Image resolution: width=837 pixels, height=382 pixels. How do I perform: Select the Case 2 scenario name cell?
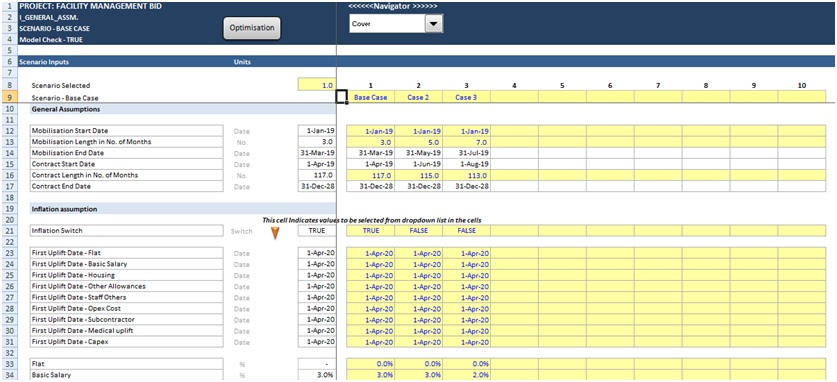coord(418,97)
